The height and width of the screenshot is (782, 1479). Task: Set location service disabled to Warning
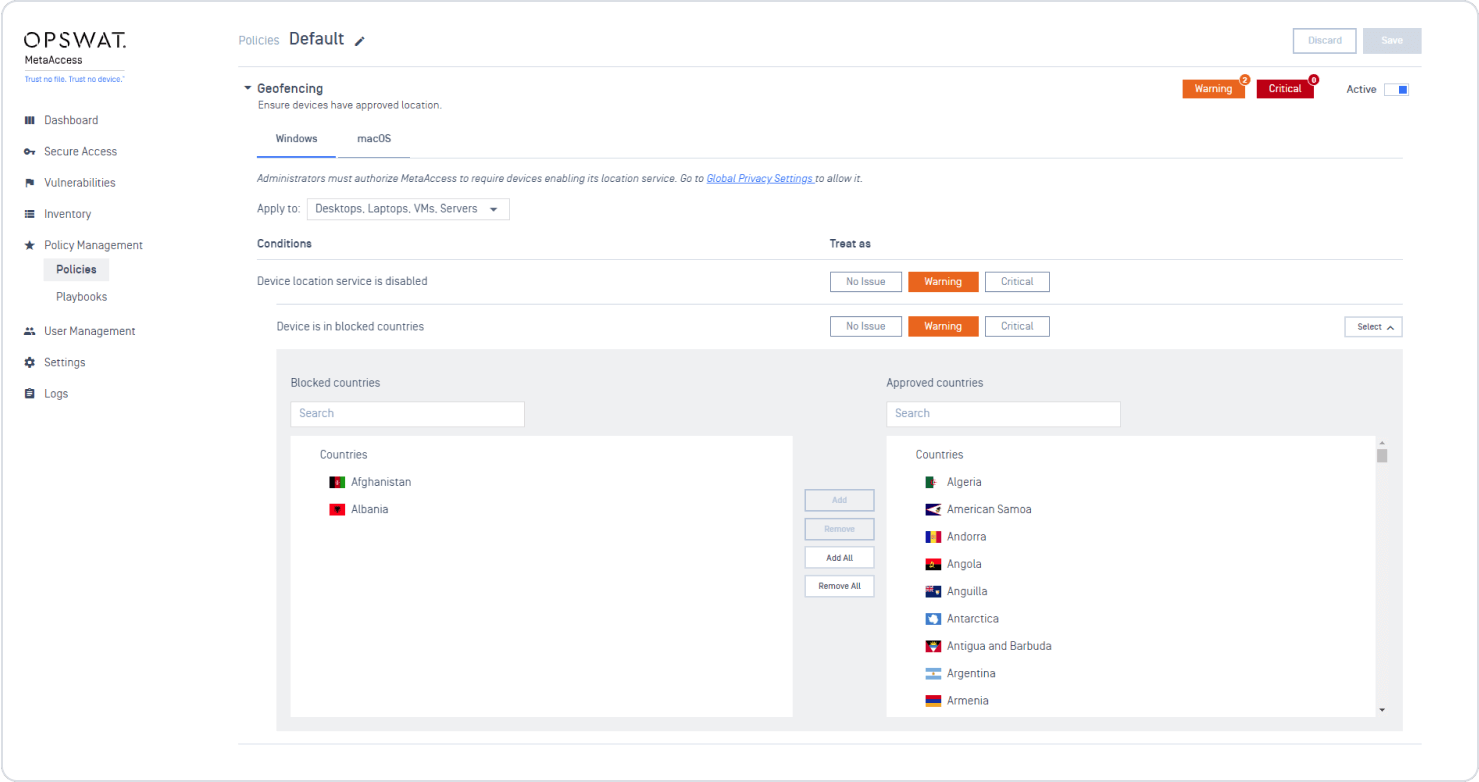click(x=943, y=282)
